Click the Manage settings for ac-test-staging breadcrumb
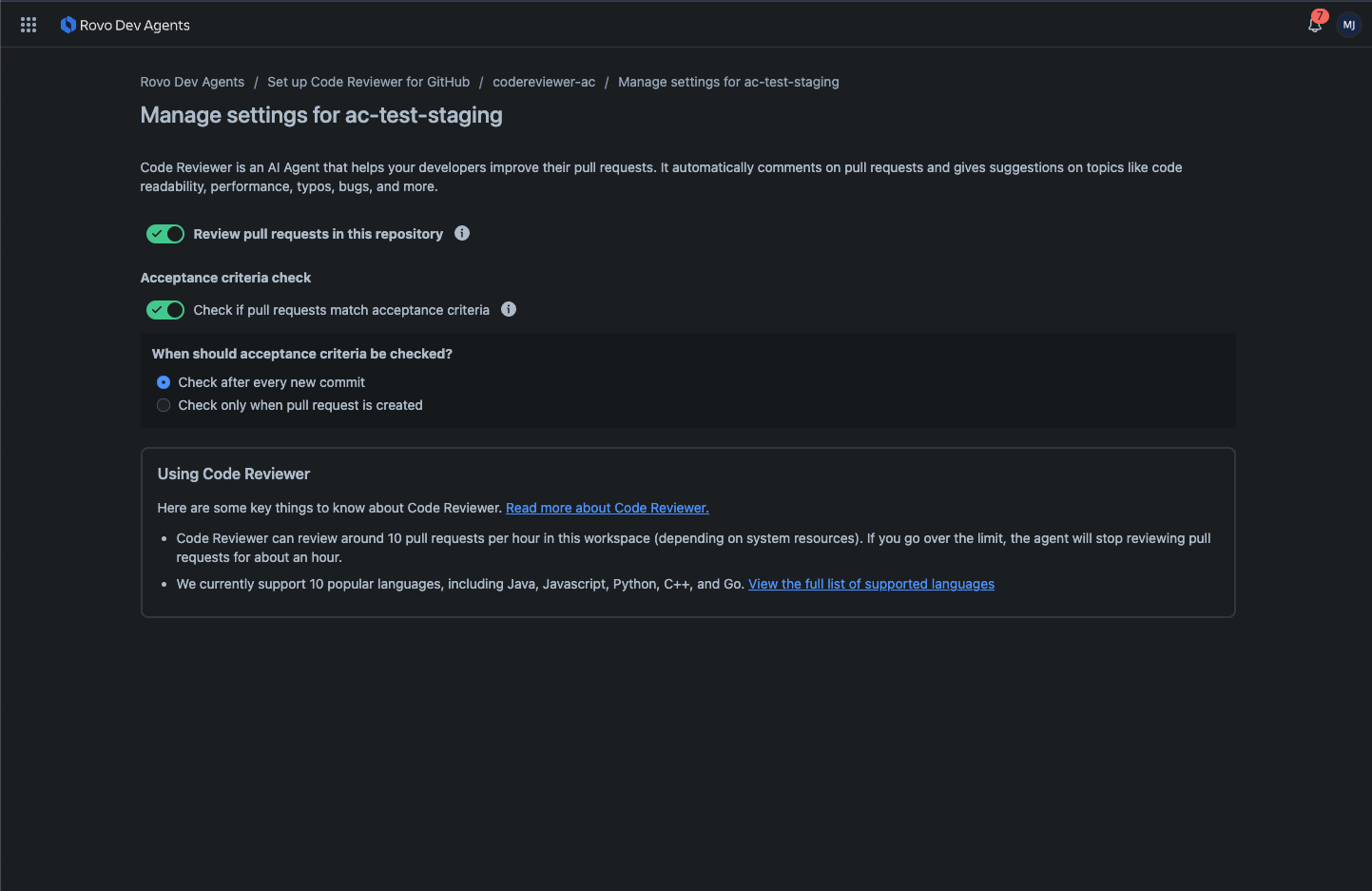Viewport: 1372px width, 891px height. pos(728,82)
